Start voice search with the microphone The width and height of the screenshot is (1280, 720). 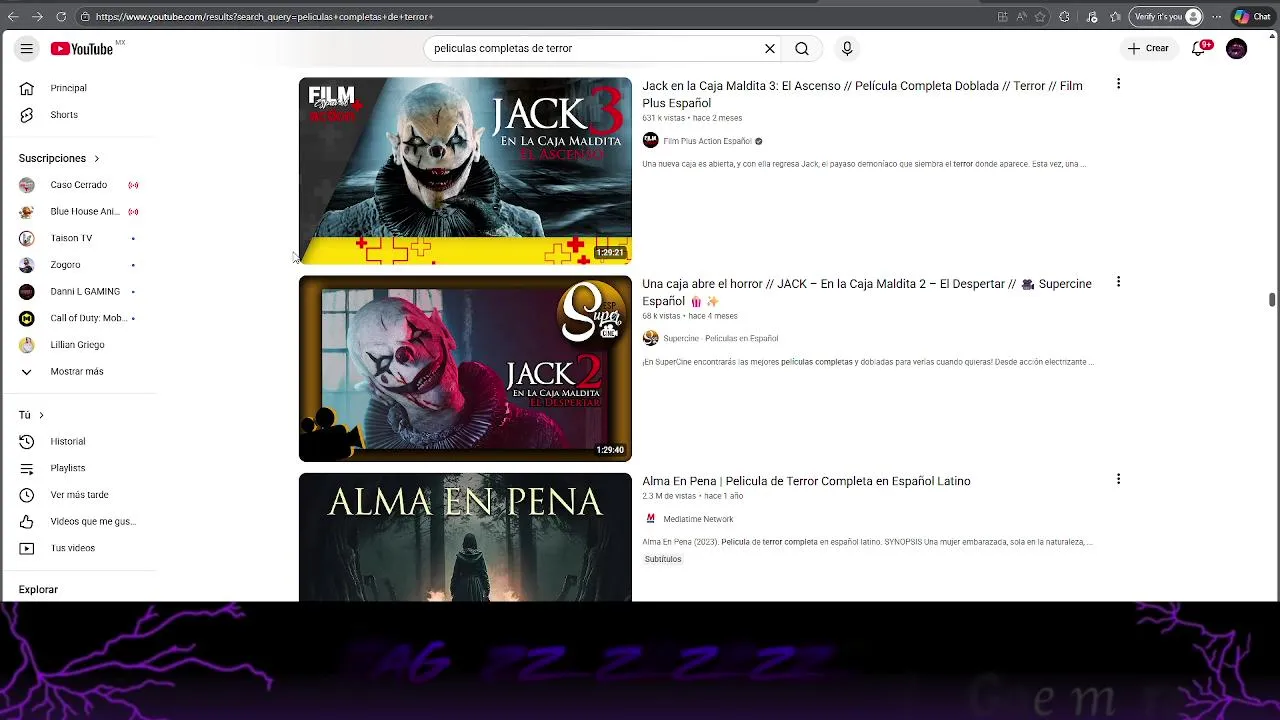point(847,48)
